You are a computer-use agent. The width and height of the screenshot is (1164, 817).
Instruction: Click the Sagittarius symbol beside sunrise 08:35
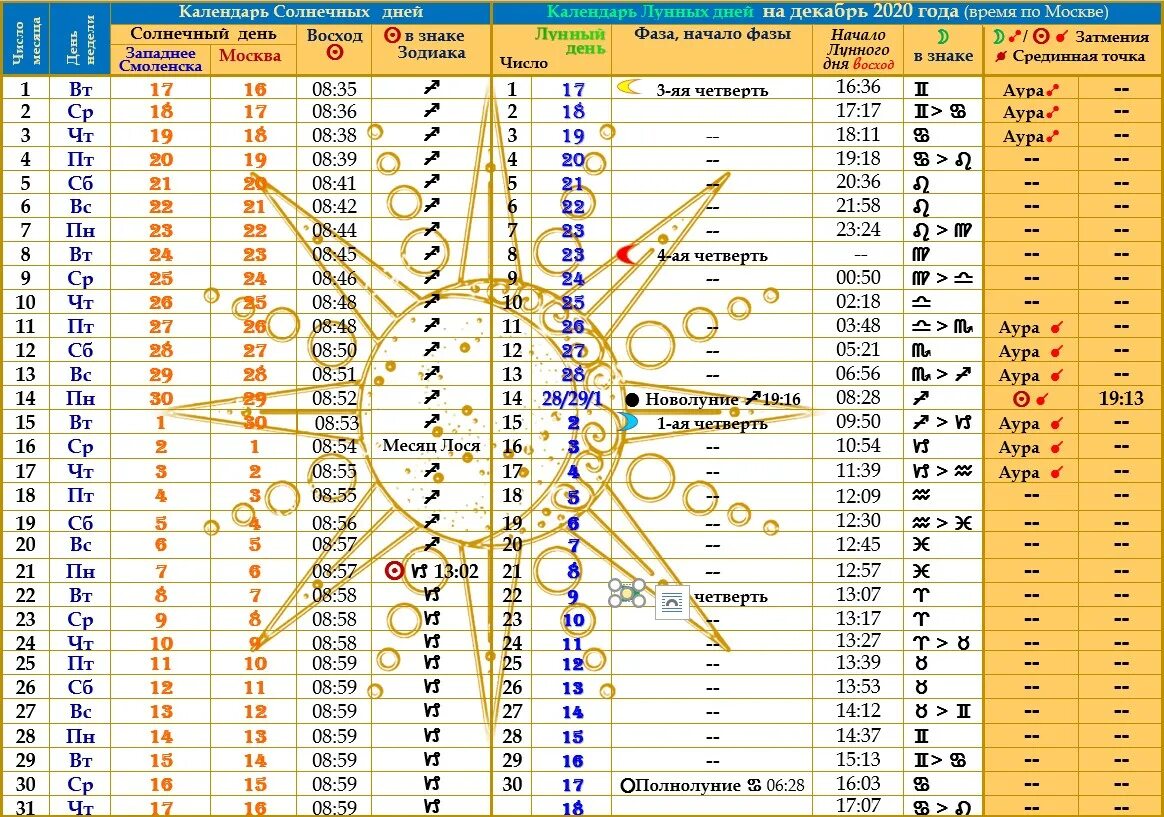(x=431, y=88)
